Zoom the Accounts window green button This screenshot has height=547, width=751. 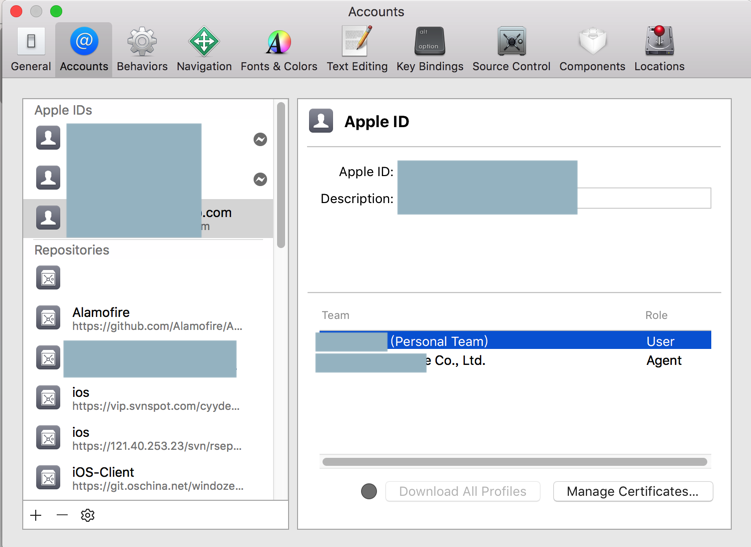(56, 11)
